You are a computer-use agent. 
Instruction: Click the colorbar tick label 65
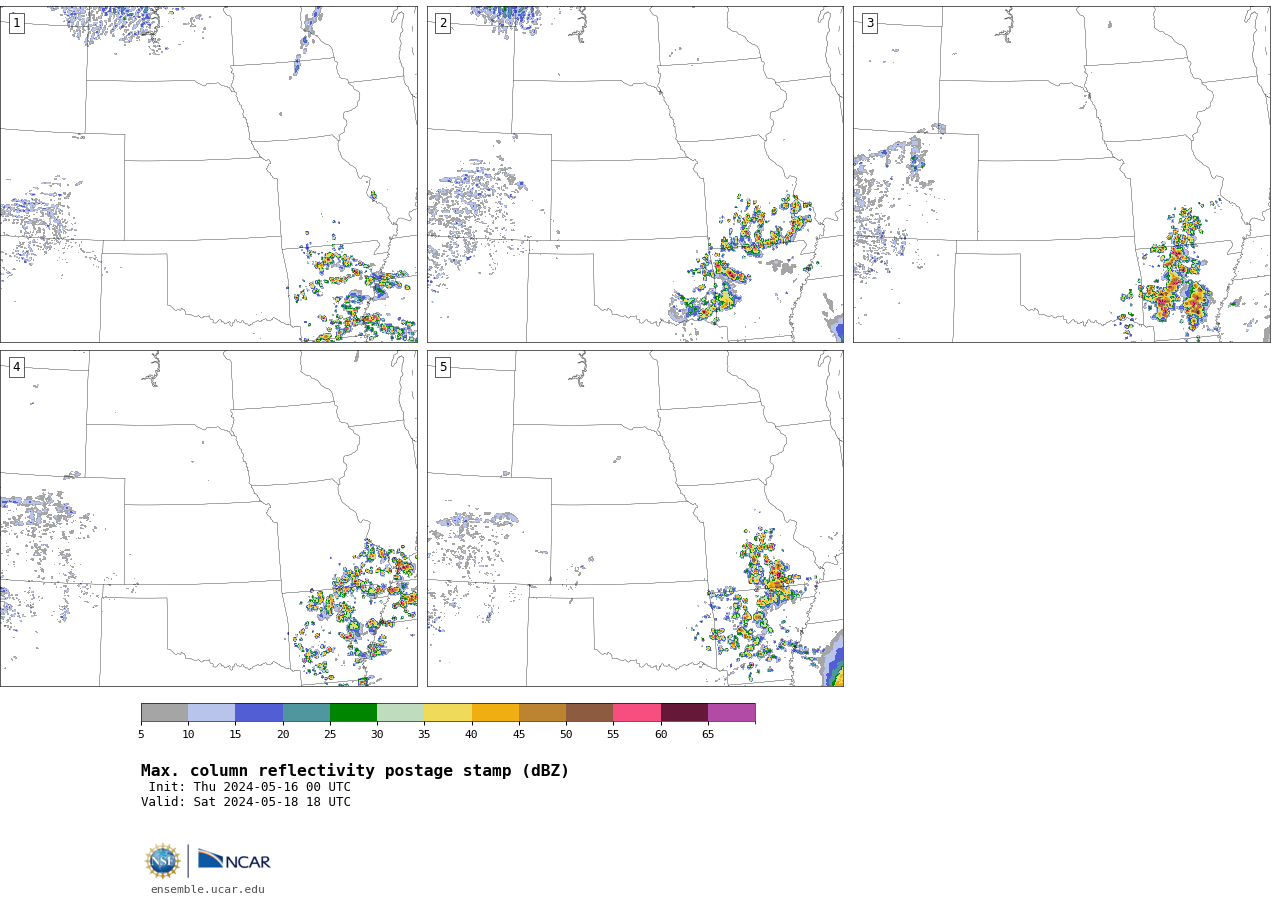708,735
